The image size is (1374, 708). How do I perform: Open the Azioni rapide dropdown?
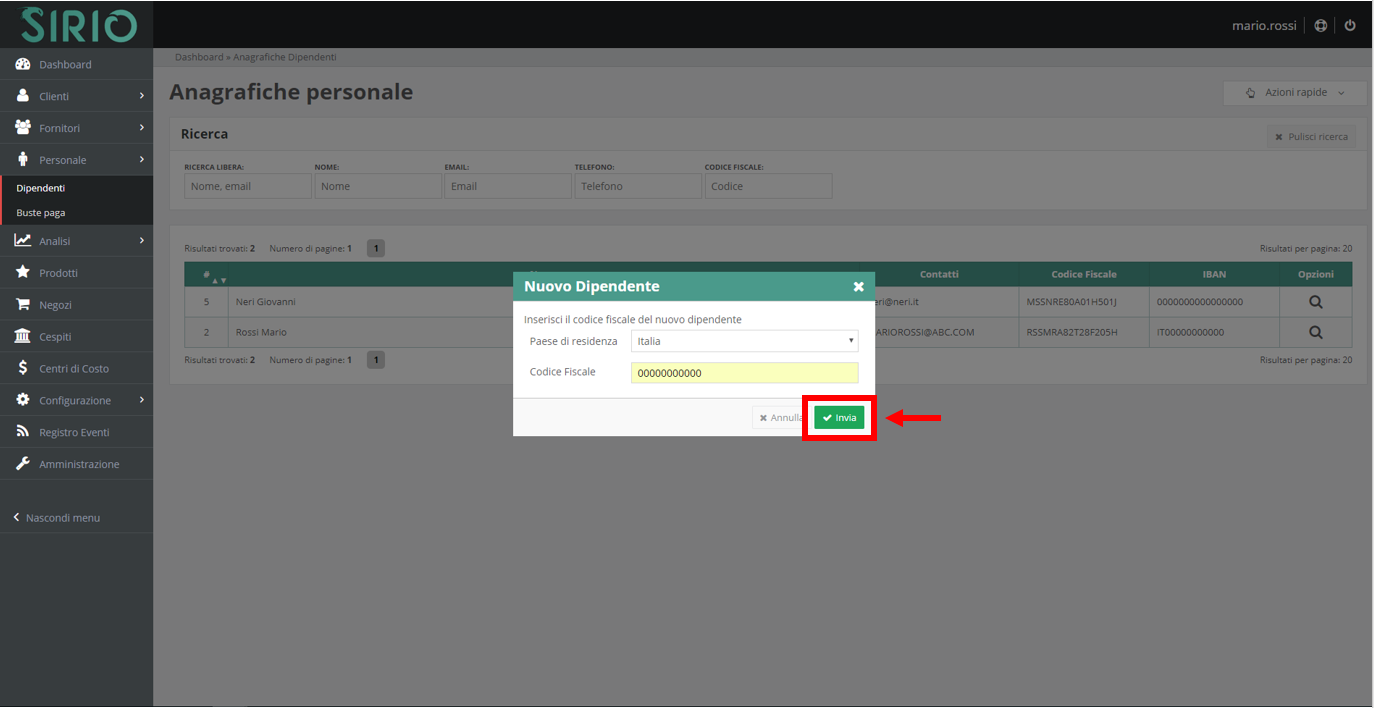pyautogui.click(x=1294, y=93)
